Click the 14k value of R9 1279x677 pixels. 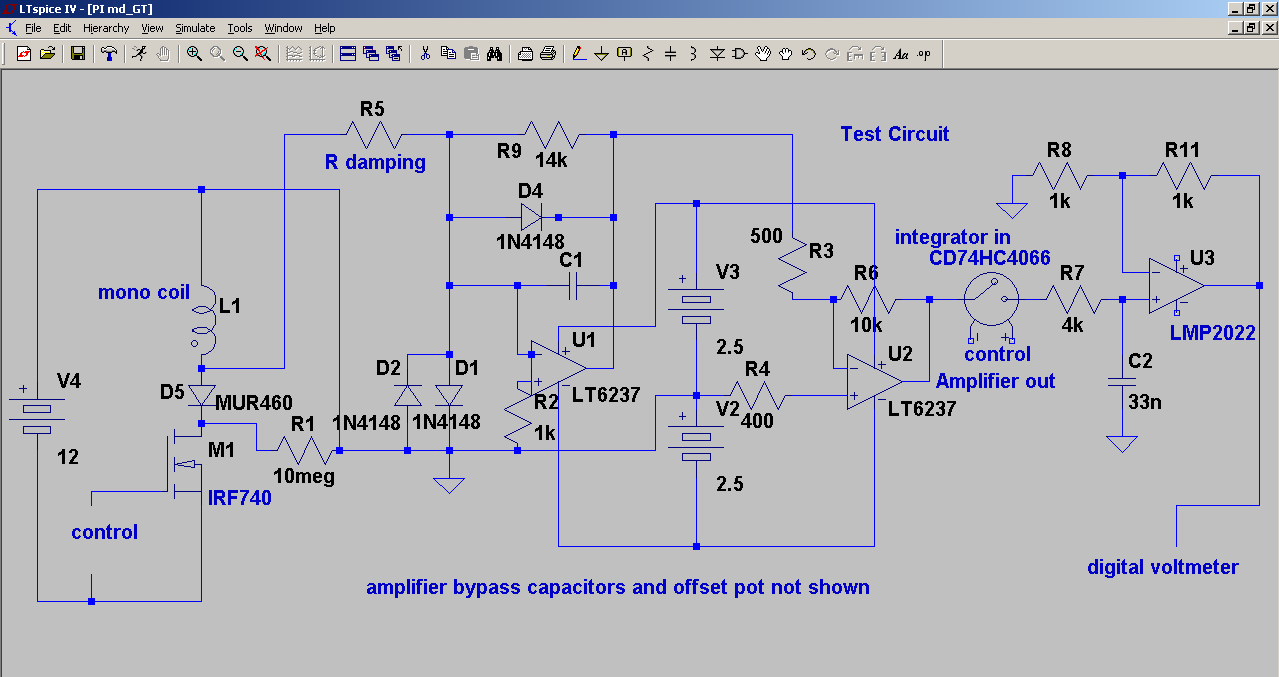(551, 159)
